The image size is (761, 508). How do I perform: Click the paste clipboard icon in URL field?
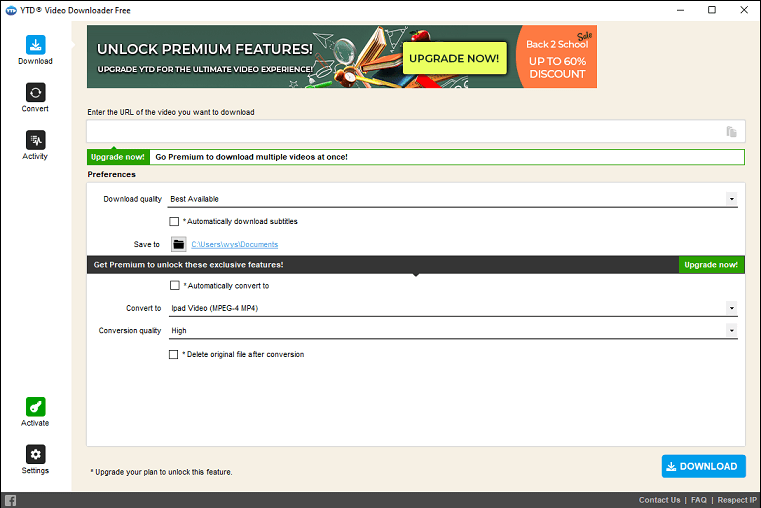731,131
